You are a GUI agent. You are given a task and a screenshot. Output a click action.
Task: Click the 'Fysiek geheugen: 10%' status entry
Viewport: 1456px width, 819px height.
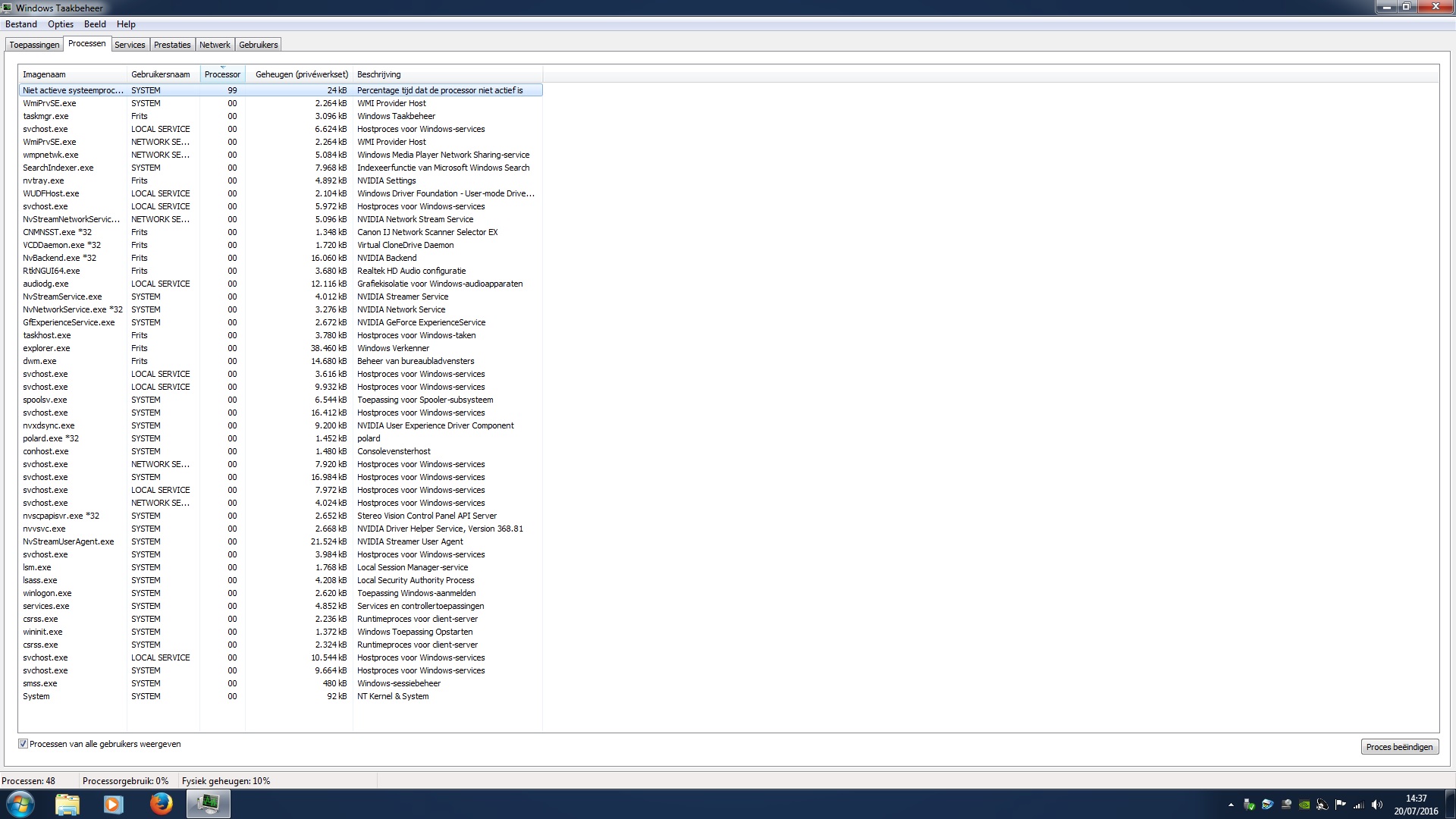226,780
